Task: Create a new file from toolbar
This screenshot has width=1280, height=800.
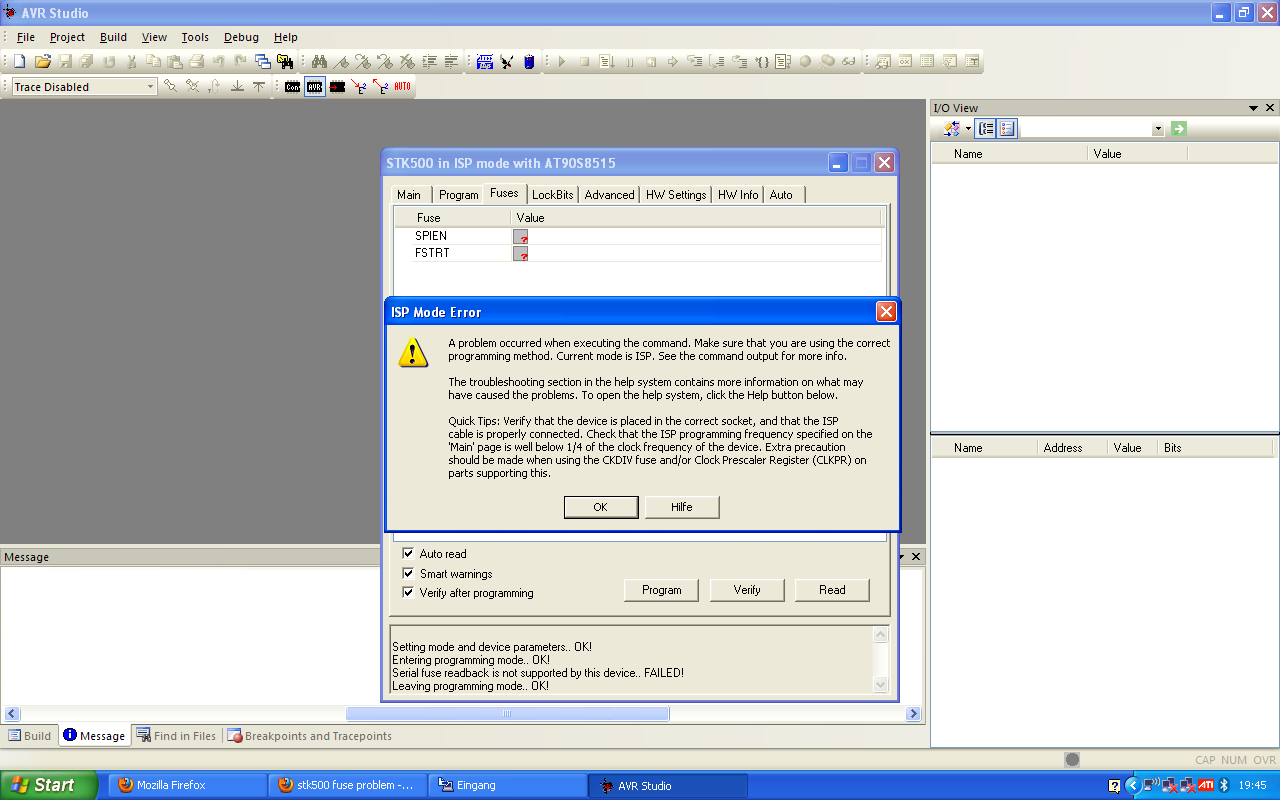Action: [19, 62]
